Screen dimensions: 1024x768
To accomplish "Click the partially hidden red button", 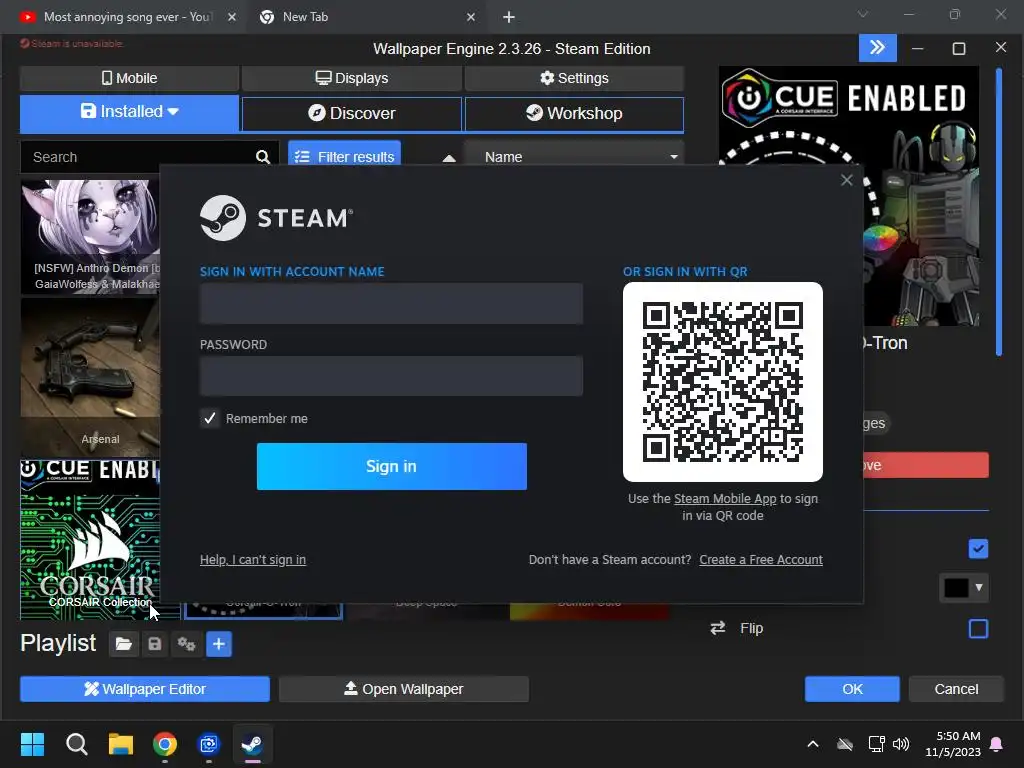I will tap(926, 465).
